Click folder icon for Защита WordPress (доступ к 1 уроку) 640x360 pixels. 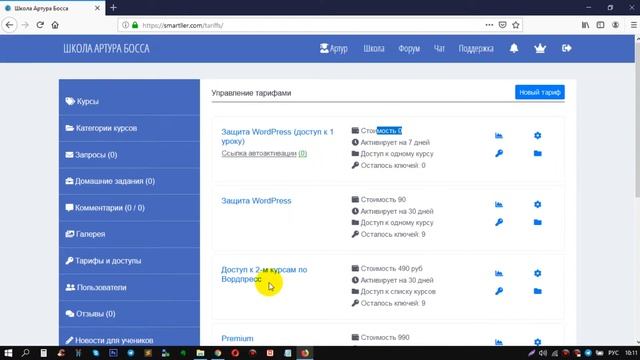tap(538, 153)
